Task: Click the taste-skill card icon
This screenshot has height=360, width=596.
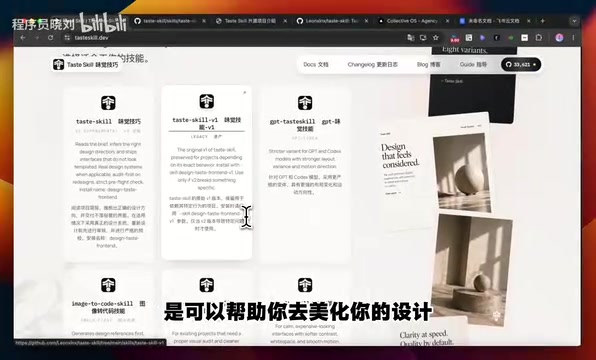Action: [108, 103]
